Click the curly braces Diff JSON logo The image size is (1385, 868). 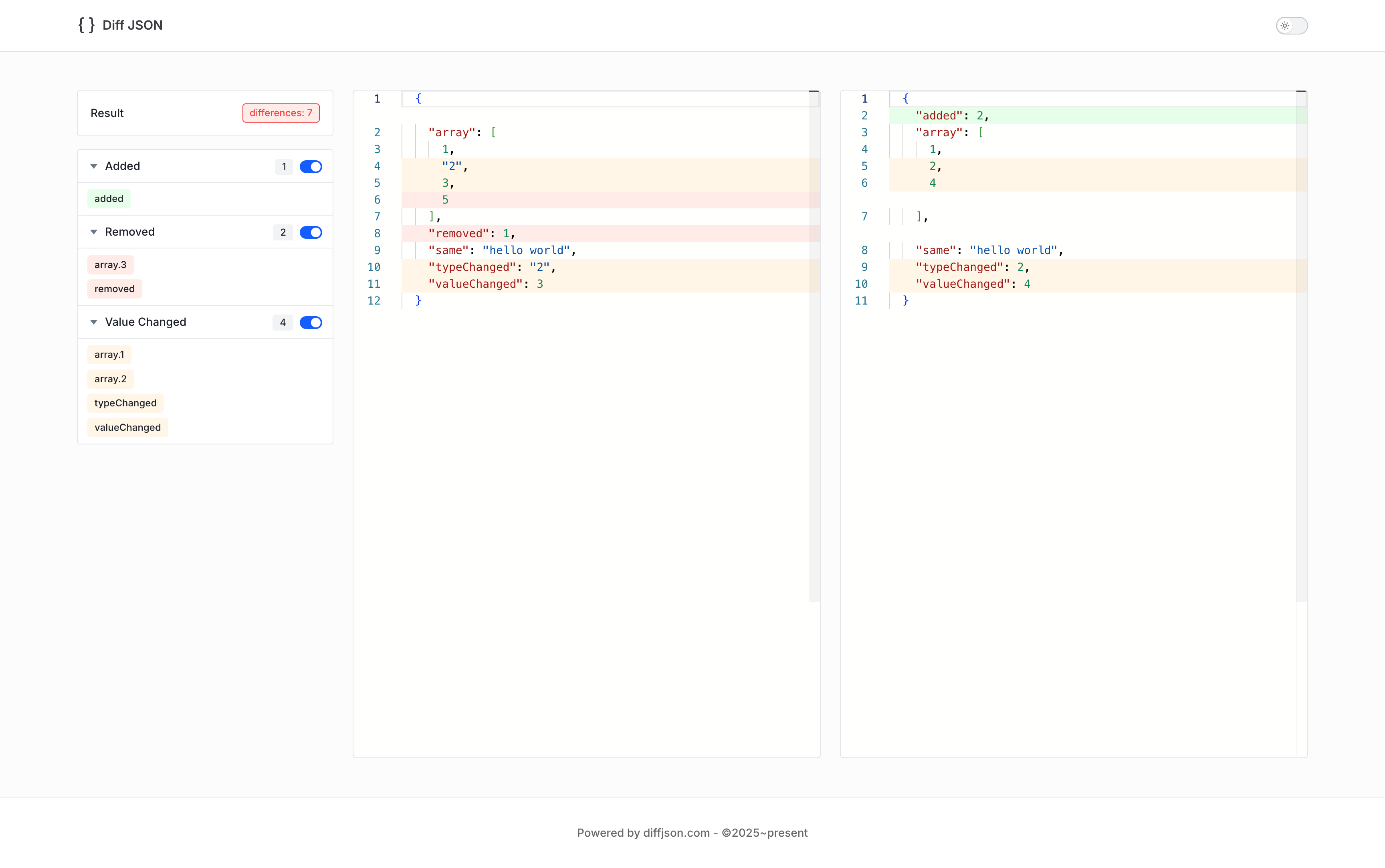pos(86,25)
